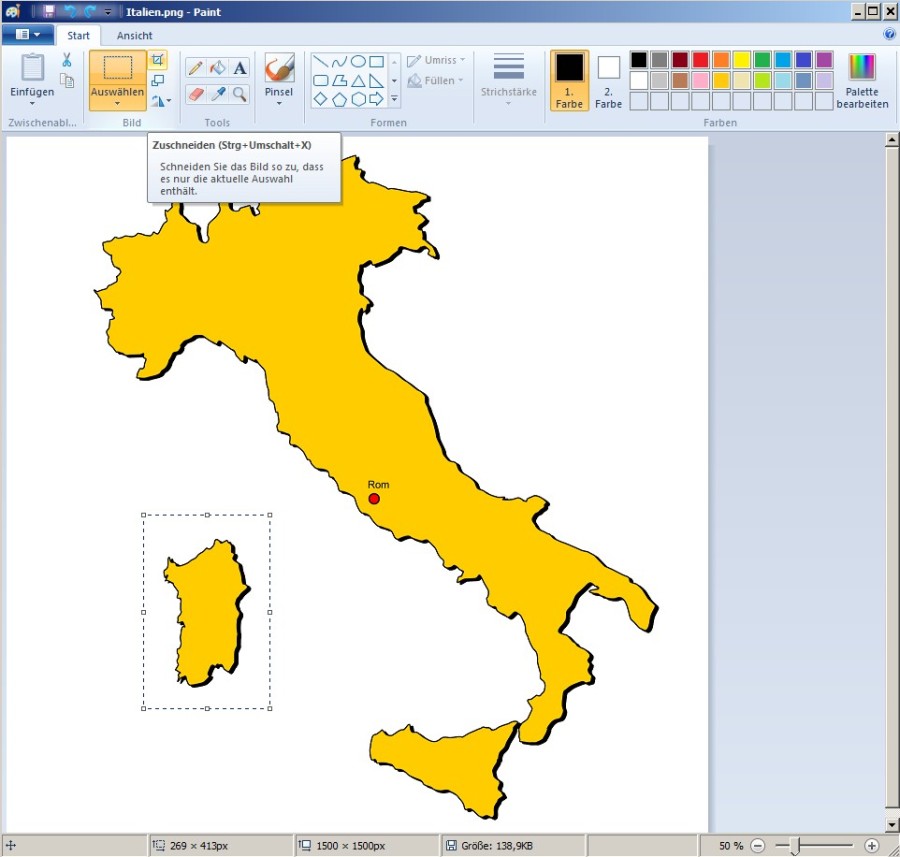Click the Resize image icon
This screenshot has width=900, height=857.
(157, 80)
